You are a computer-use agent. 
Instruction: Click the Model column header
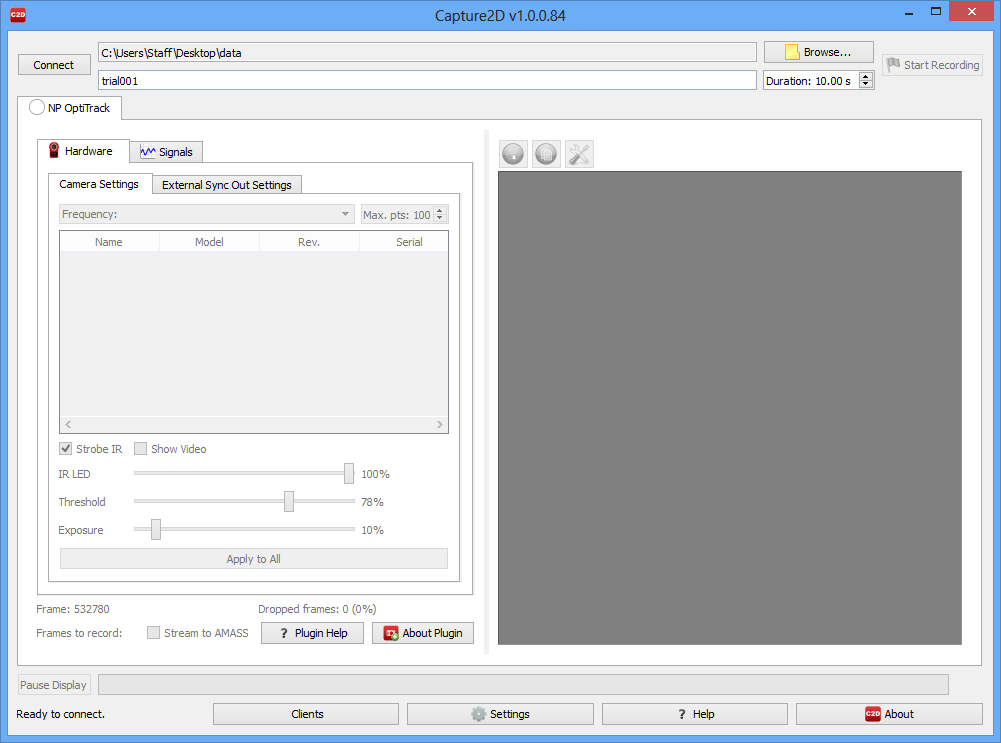209,242
